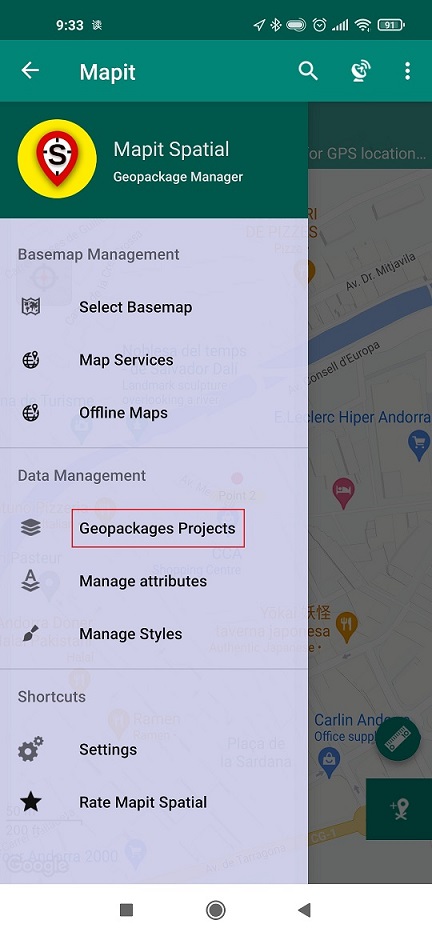Tap Android home circle button
Image resolution: width=432 pixels, height=936 pixels.
point(215,910)
